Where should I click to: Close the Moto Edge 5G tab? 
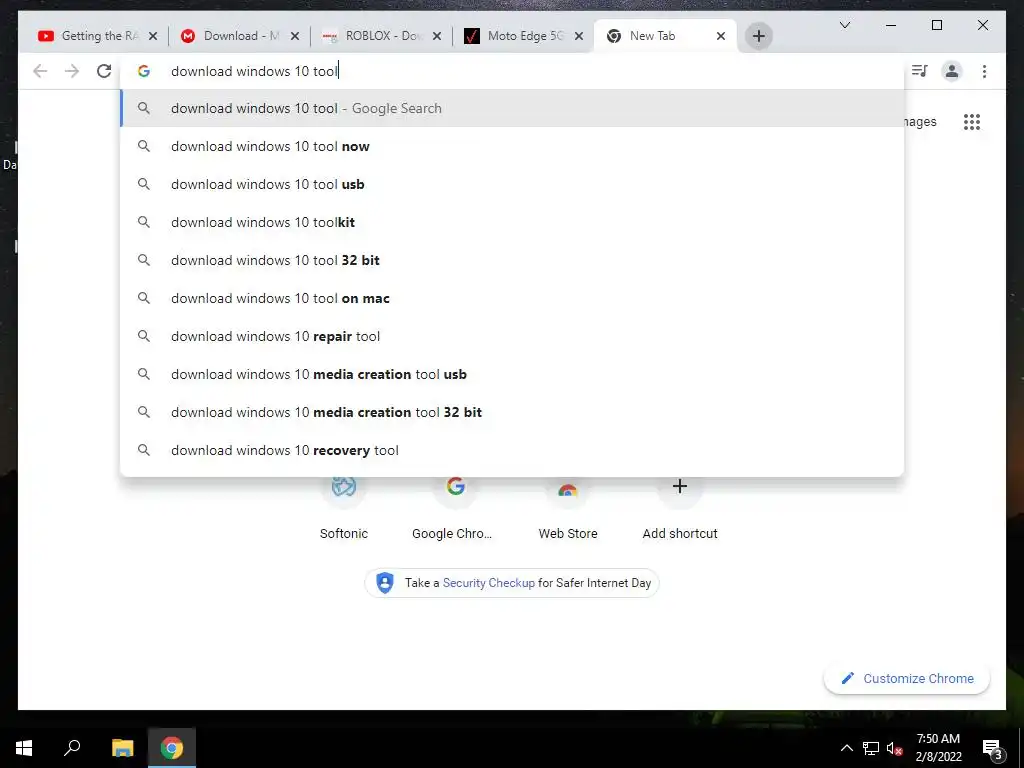pos(579,37)
